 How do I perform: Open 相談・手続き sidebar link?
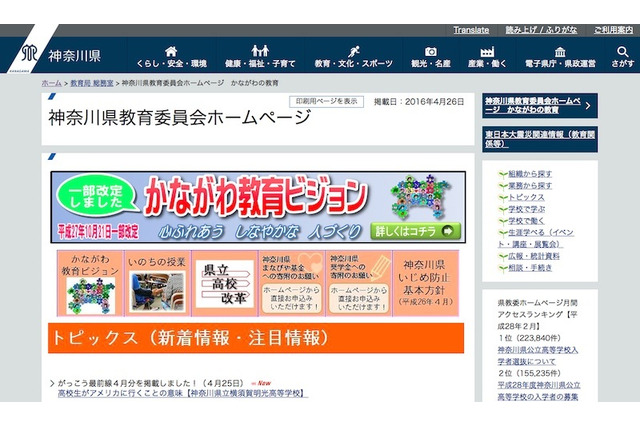530,268
